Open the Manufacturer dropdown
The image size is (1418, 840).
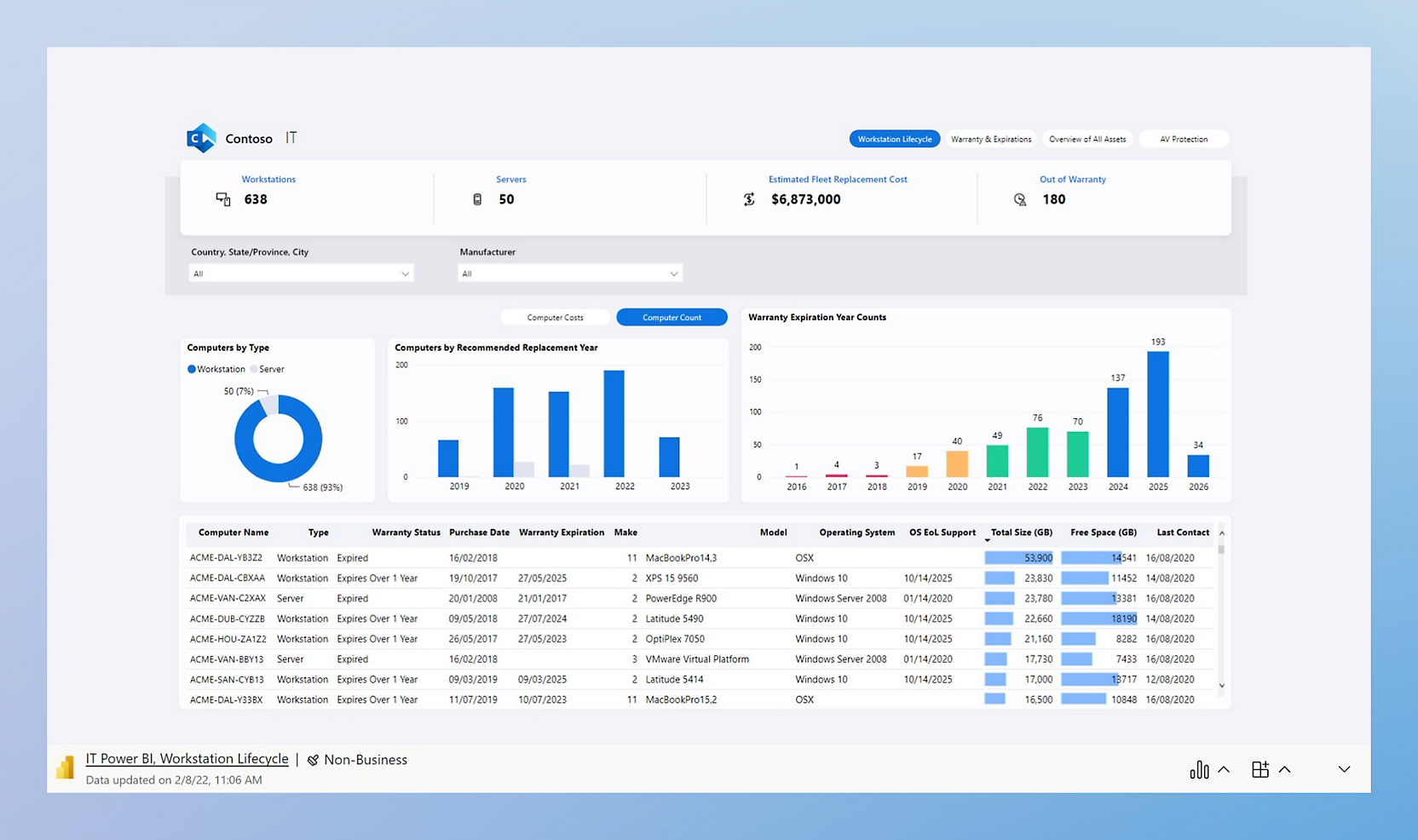pyautogui.click(x=570, y=273)
